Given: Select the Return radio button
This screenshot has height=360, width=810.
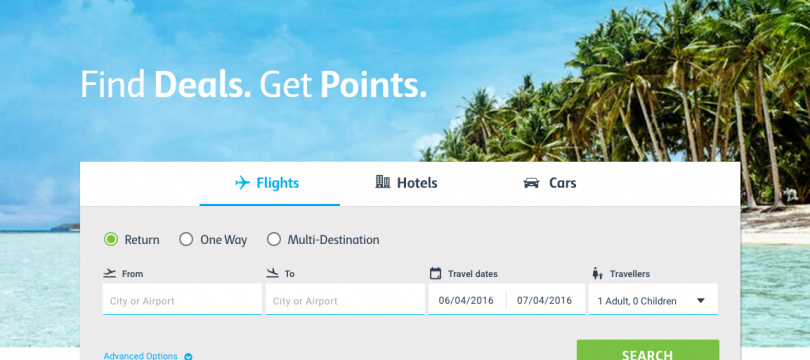Looking at the screenshot, I should [111, 239].
